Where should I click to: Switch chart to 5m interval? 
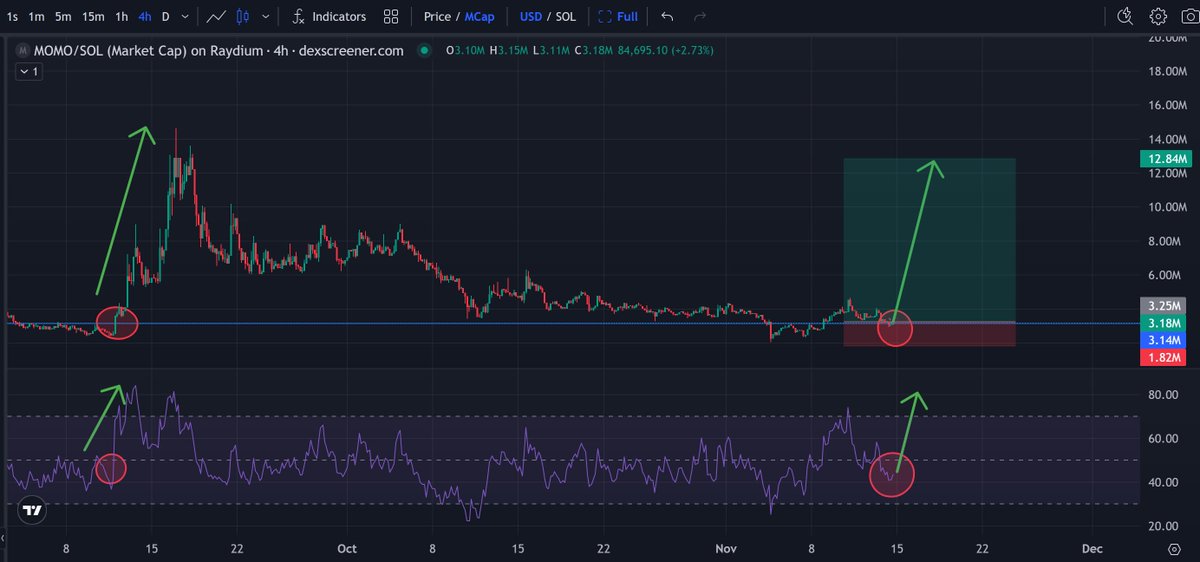click(63, 16)
